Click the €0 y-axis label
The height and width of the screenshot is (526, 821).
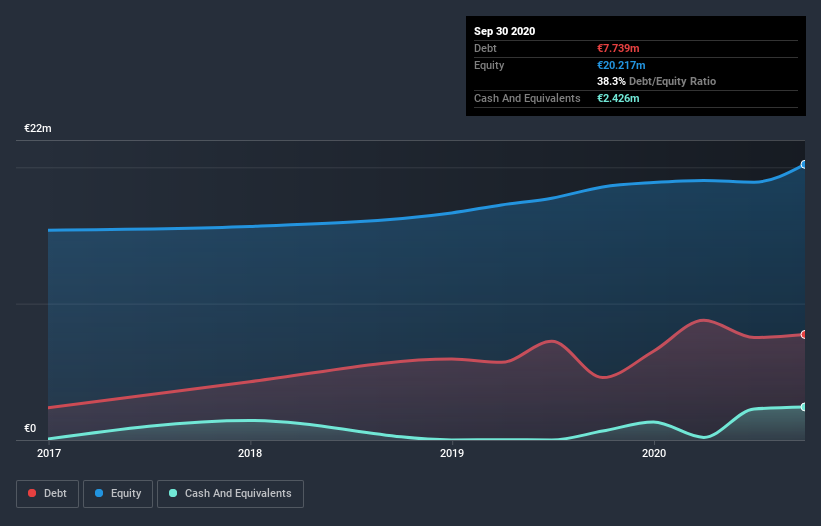tap(30, 428)
